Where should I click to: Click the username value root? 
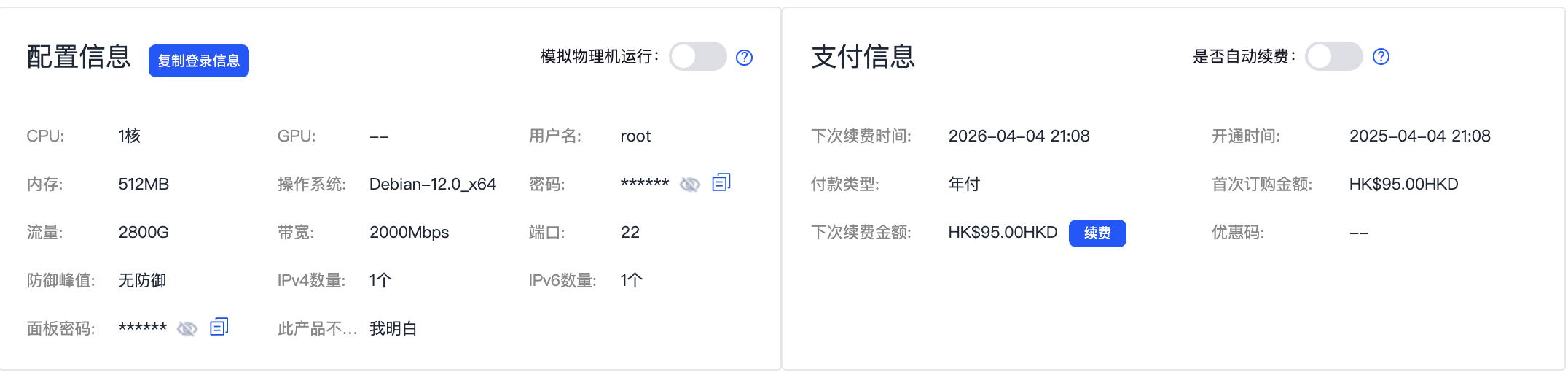point(635,136)
